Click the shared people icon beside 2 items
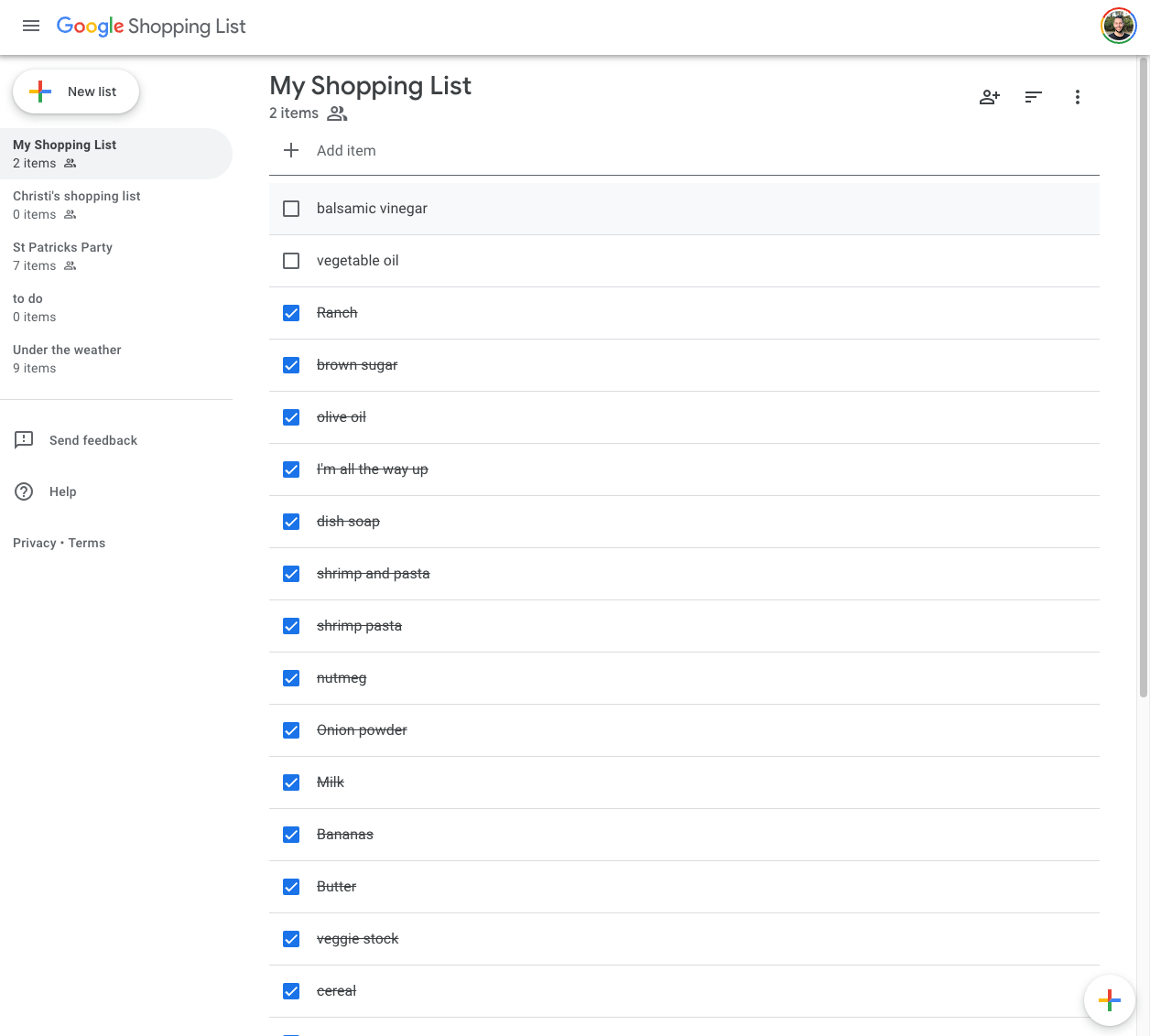 click(337, 113)
